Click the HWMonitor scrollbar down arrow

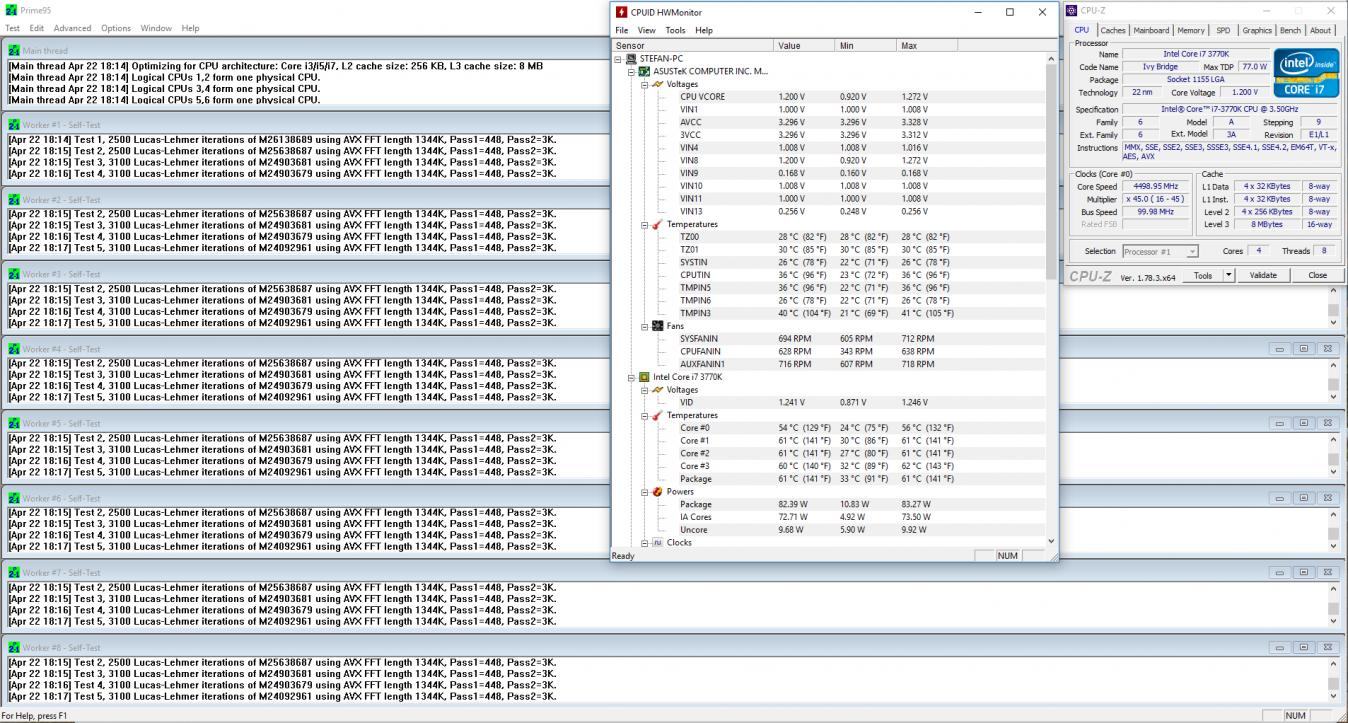tap(1050, 541)
